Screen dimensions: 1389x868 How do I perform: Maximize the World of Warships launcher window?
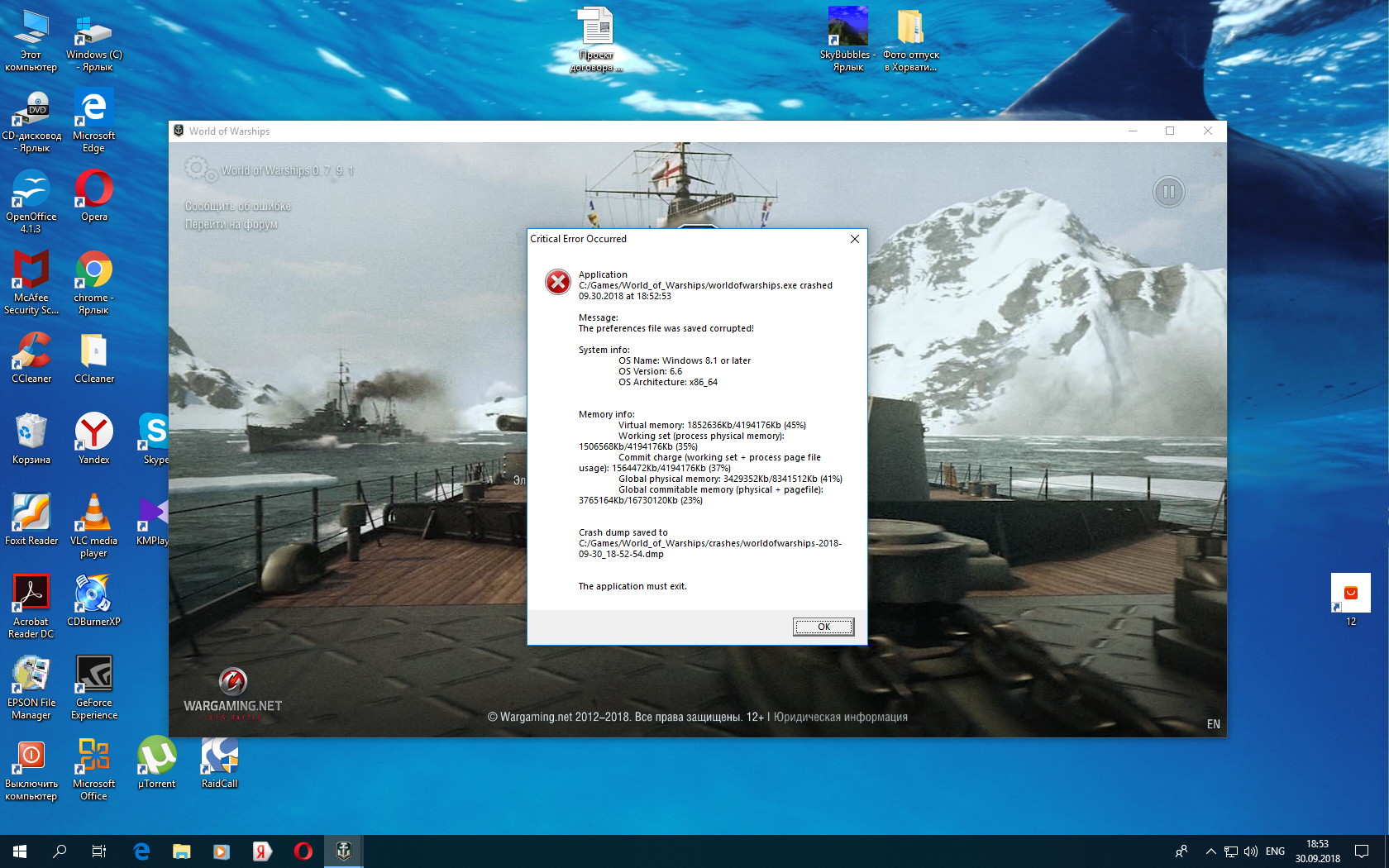[x=1170, y=131]
